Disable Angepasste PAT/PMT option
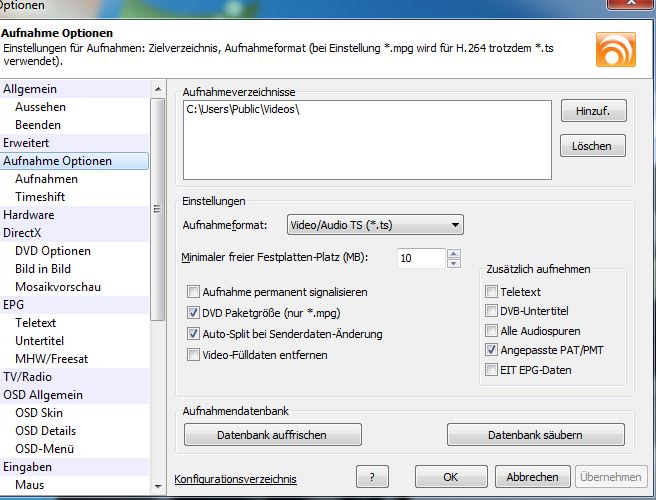The image size is (656, 500). [x=491, y=351]
